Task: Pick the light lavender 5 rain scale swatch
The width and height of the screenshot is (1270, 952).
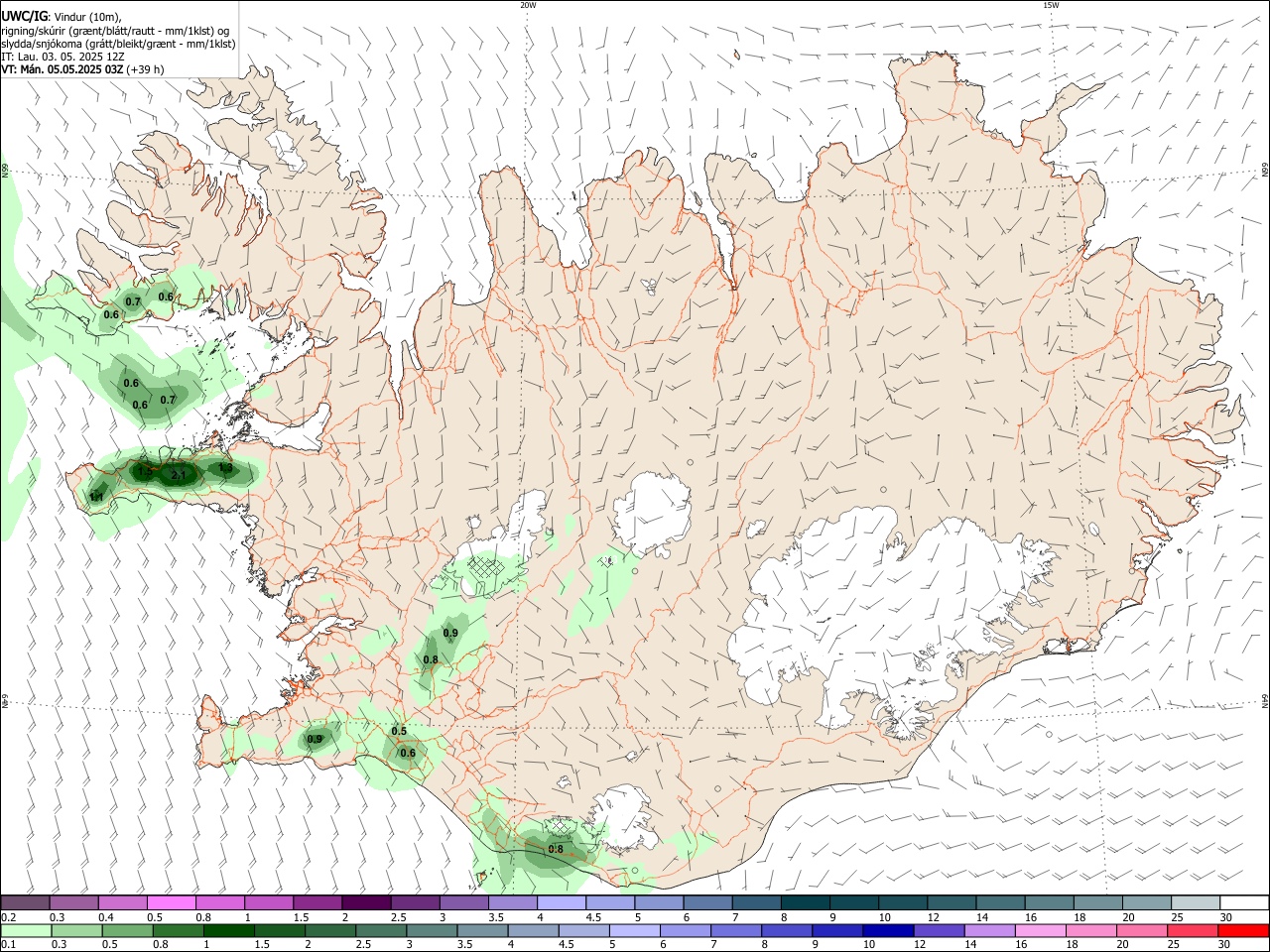Action: (x=634, y=930)
